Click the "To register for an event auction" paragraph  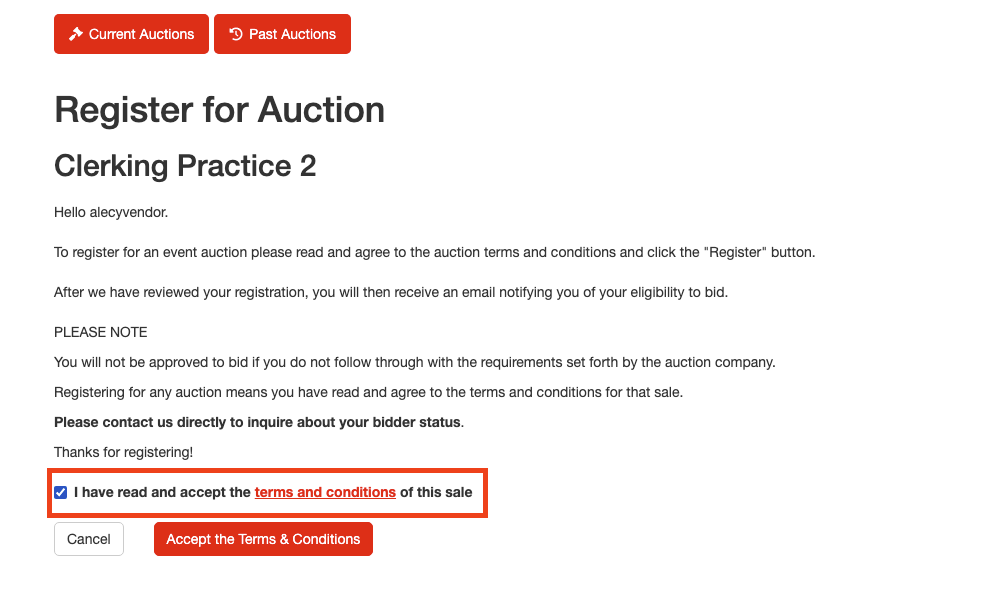[435, 252]
